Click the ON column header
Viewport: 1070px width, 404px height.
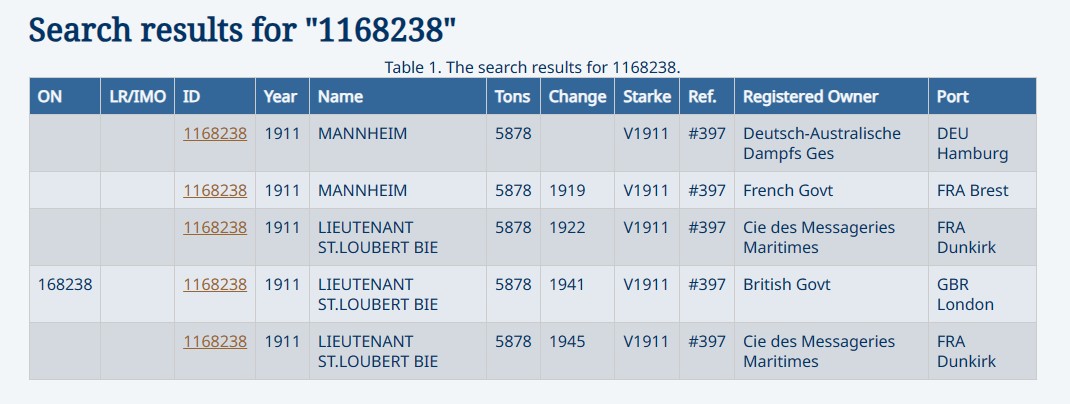click(x=50, y=97)
